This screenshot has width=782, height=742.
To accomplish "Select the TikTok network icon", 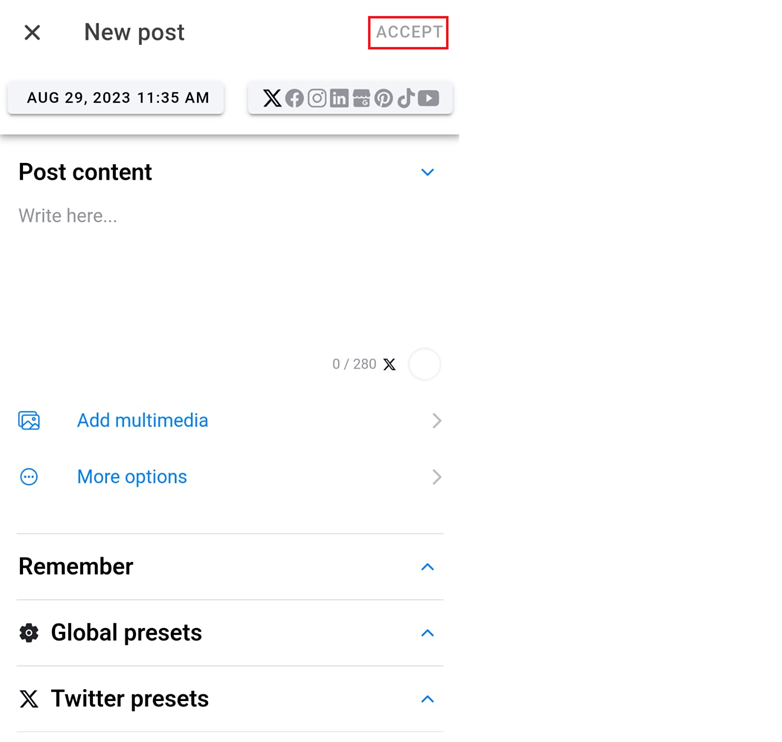I will [406, 98].
